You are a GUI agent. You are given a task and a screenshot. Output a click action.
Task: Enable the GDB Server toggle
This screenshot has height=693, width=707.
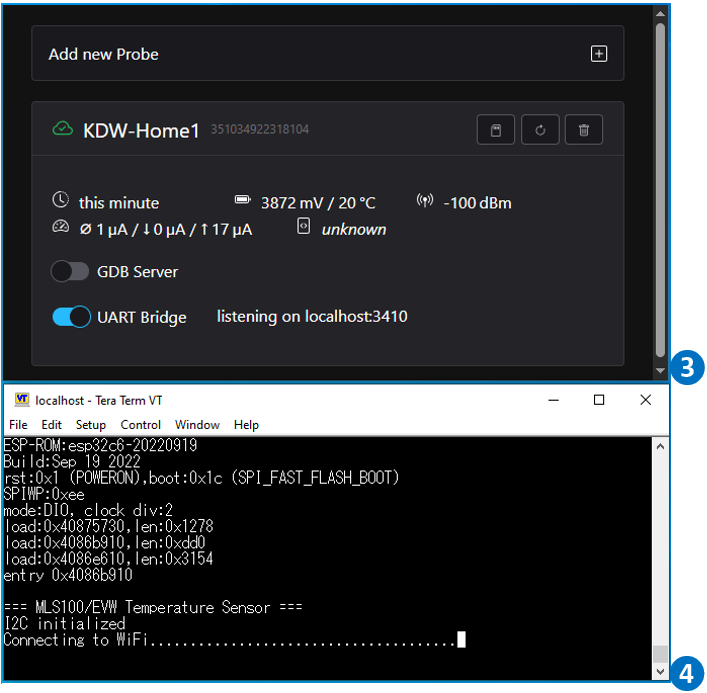click(x=71, y=271)
